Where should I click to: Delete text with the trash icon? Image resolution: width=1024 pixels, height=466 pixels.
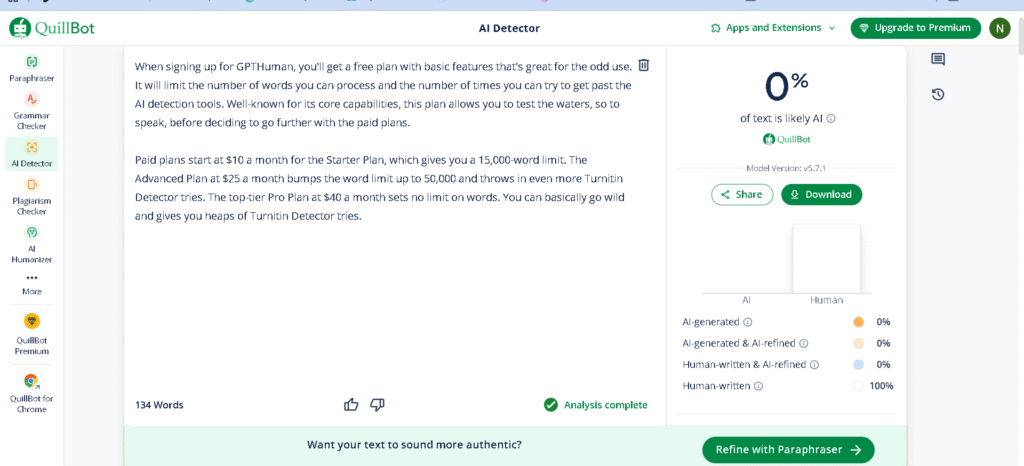(644, 65)
